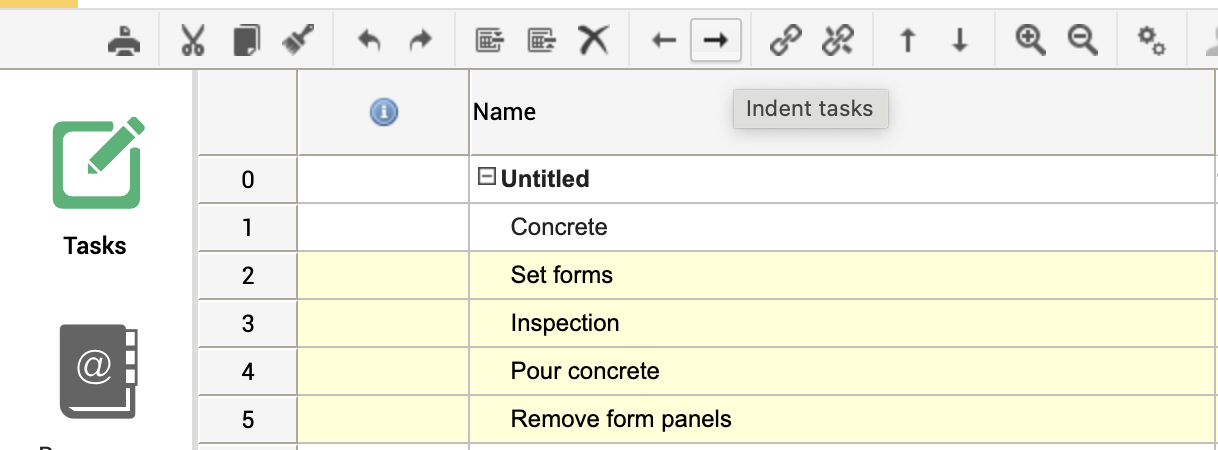Select the Pour concrete task row
1218x450 pixels.
585,371
